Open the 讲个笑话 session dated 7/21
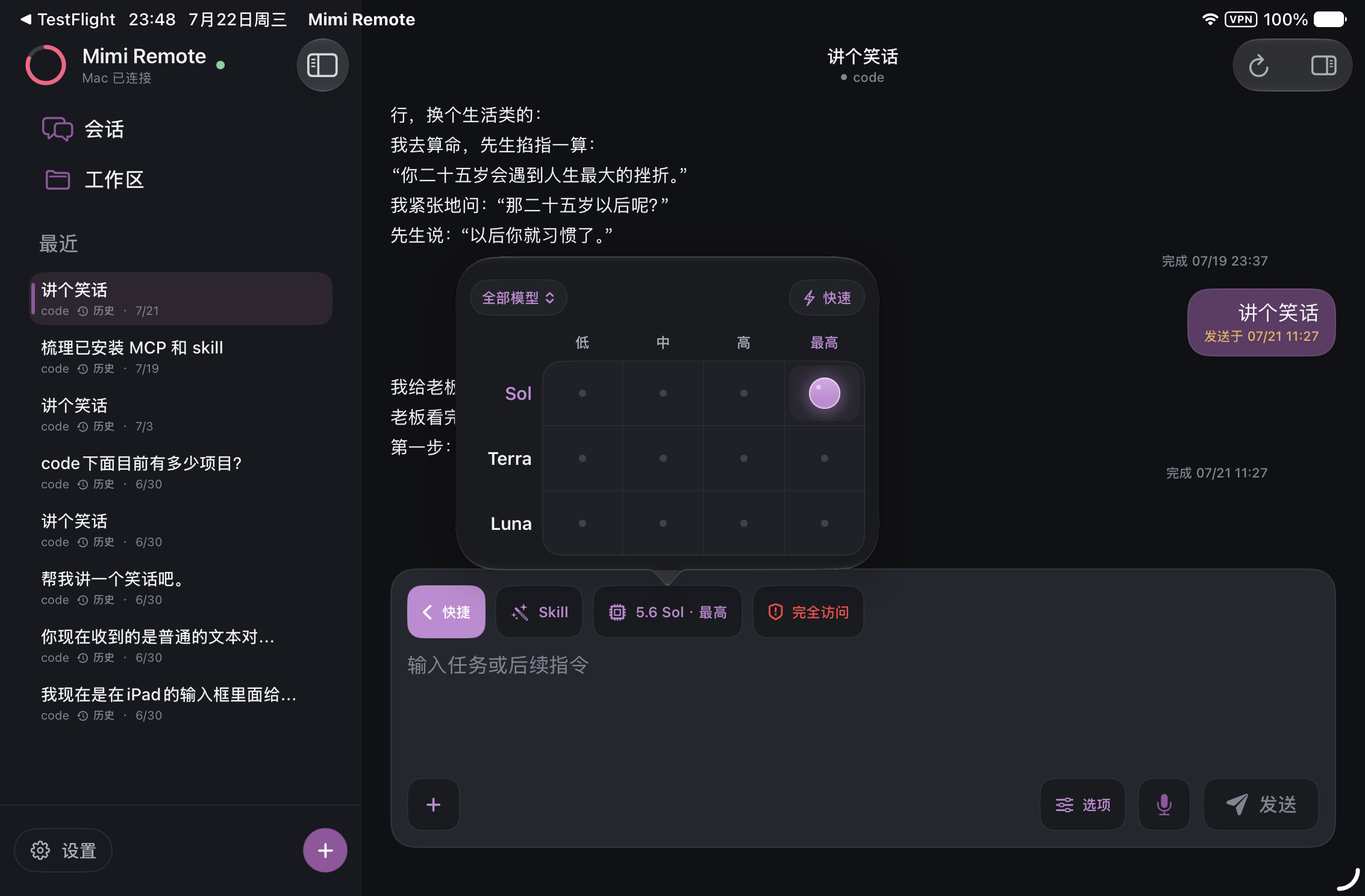Viewport: 1365px width, 896px height. click(181, 299)
